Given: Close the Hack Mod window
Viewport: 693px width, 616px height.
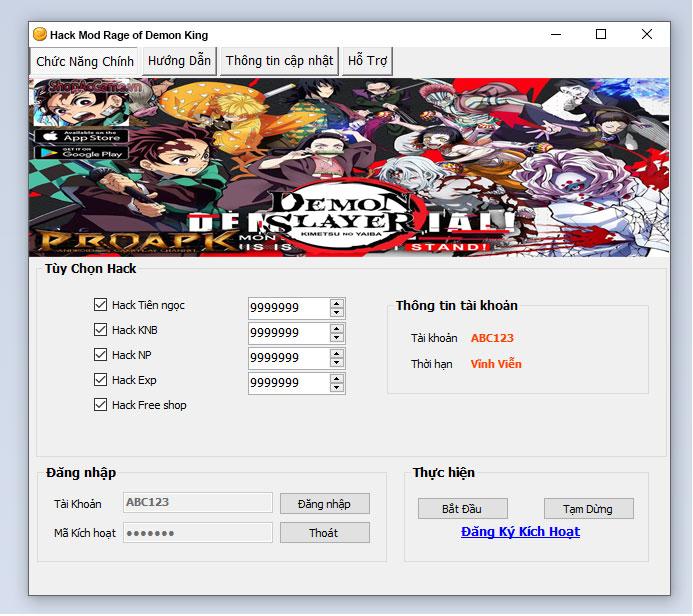Looking at the screenshot, I should tap(647, 34).
